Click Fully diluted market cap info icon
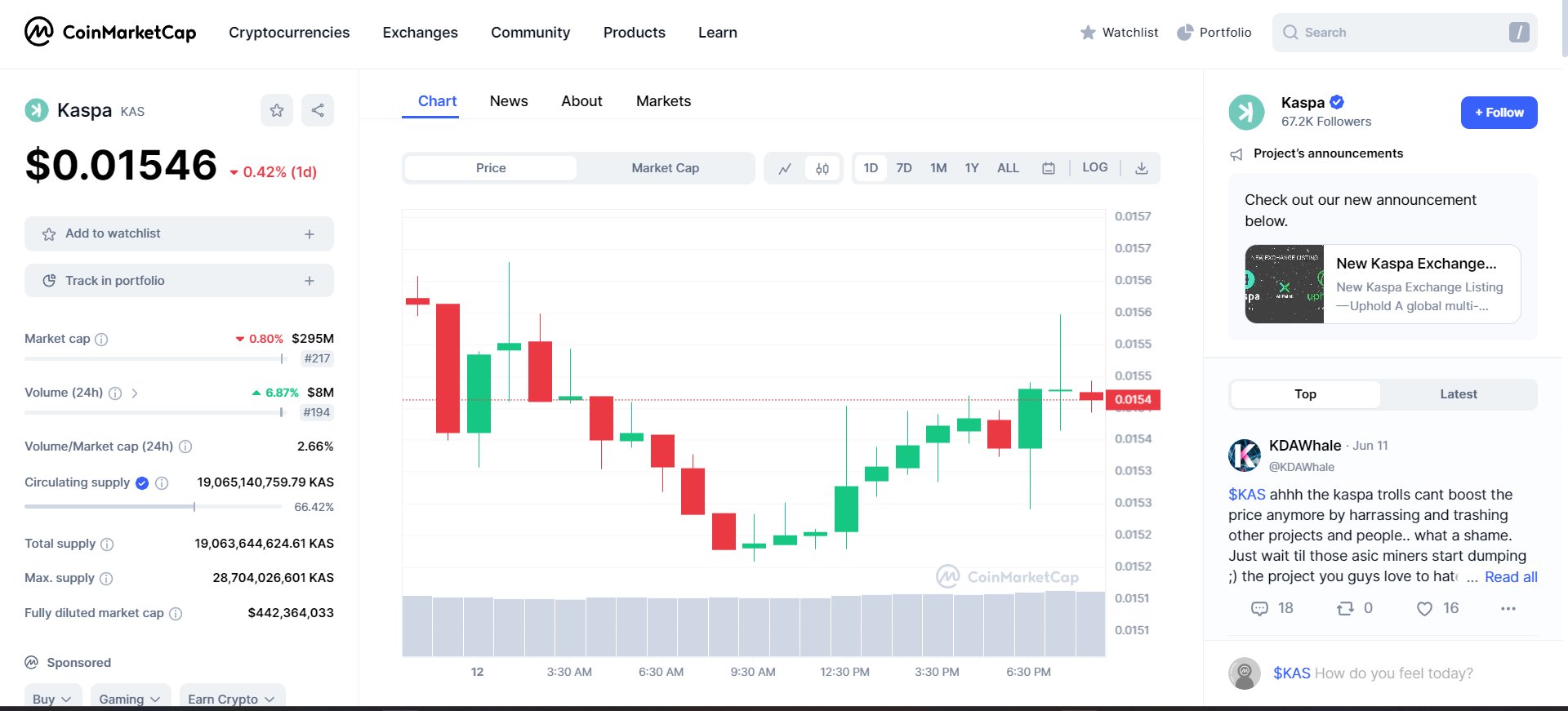Image resolution: width=1568 pixels, height=711 pixels. (x=176, y=614)
